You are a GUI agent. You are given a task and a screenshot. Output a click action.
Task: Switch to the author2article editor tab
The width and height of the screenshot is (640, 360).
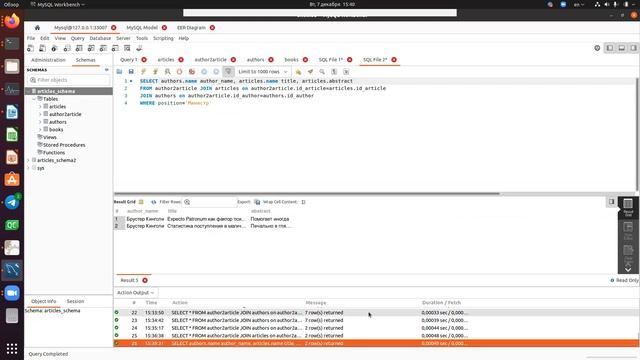click(x=211, y=60)
